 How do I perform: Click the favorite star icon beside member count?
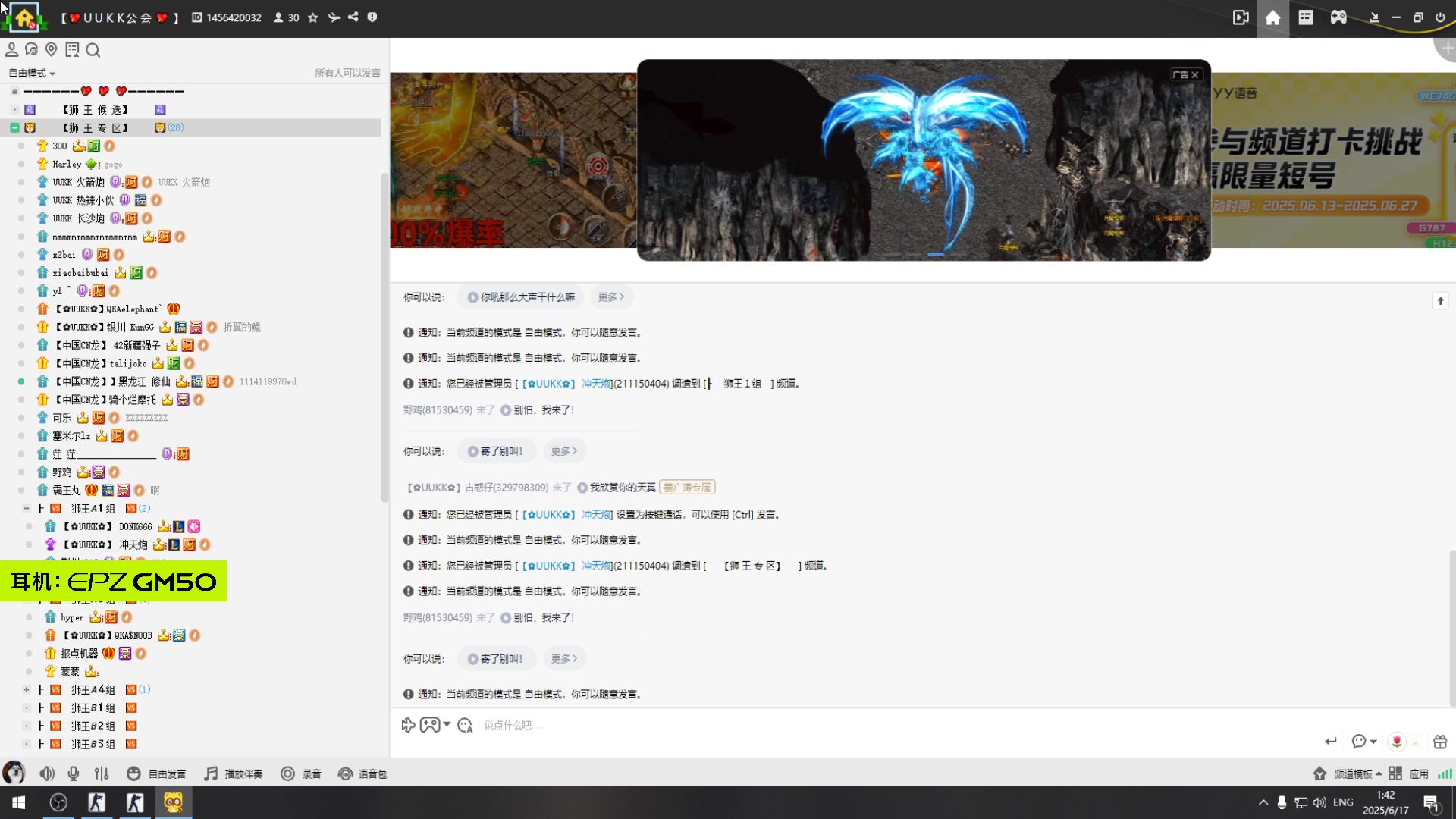pyautogui.click(x=312, y=17)
